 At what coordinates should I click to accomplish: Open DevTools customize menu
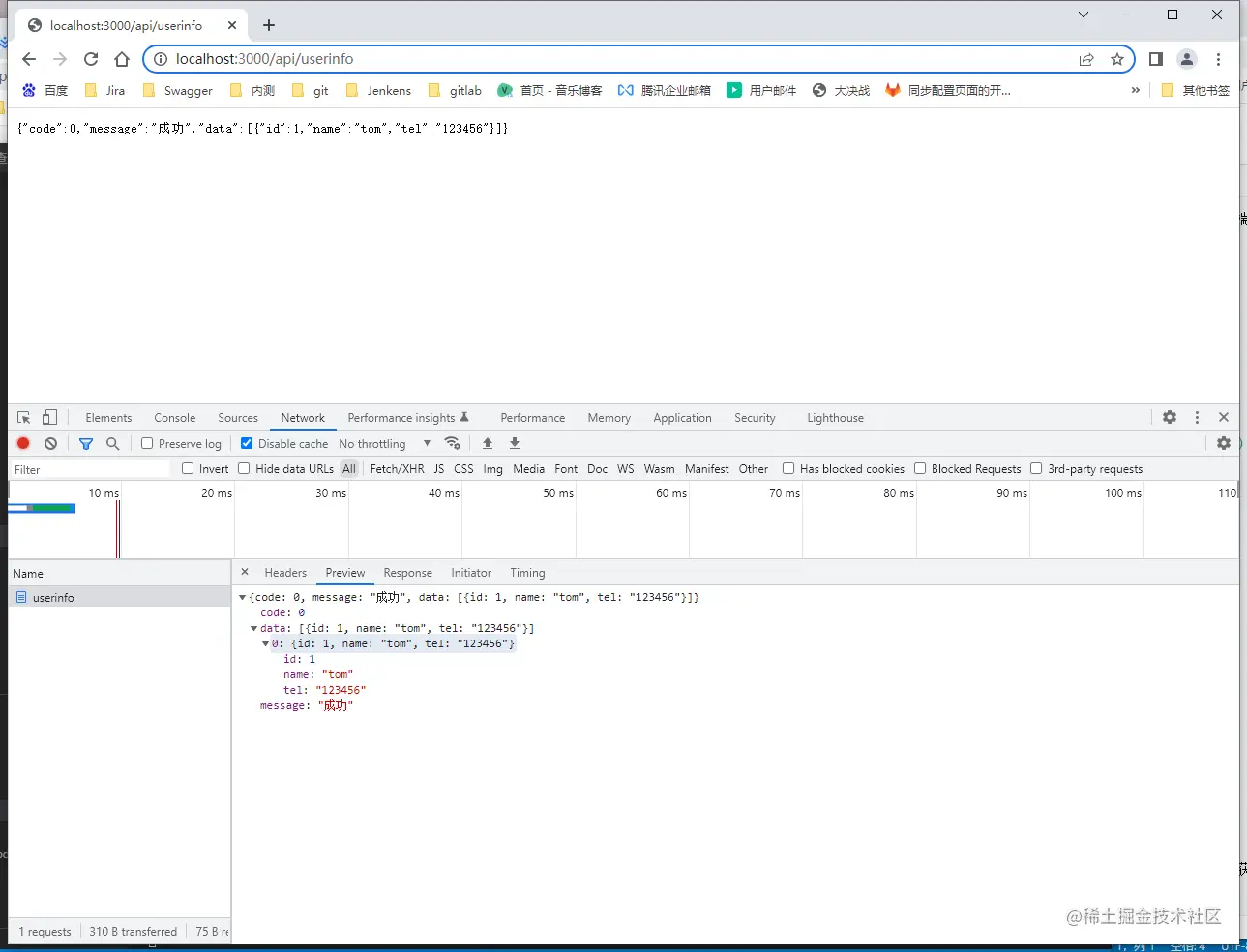pos(1197,417)
